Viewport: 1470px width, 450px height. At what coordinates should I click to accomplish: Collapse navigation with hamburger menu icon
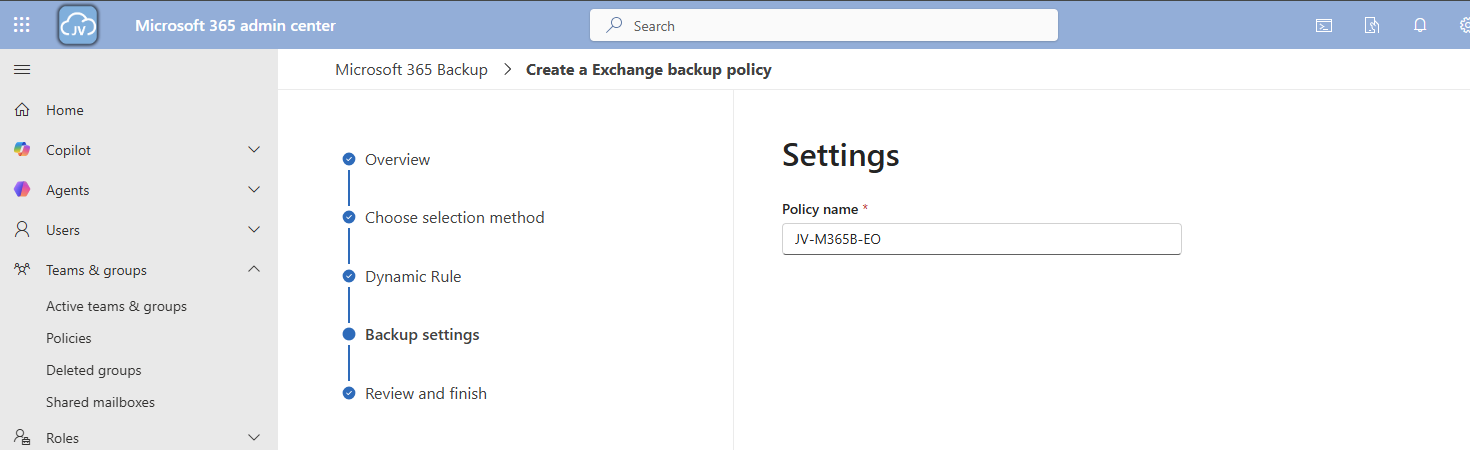click(22, 69)
